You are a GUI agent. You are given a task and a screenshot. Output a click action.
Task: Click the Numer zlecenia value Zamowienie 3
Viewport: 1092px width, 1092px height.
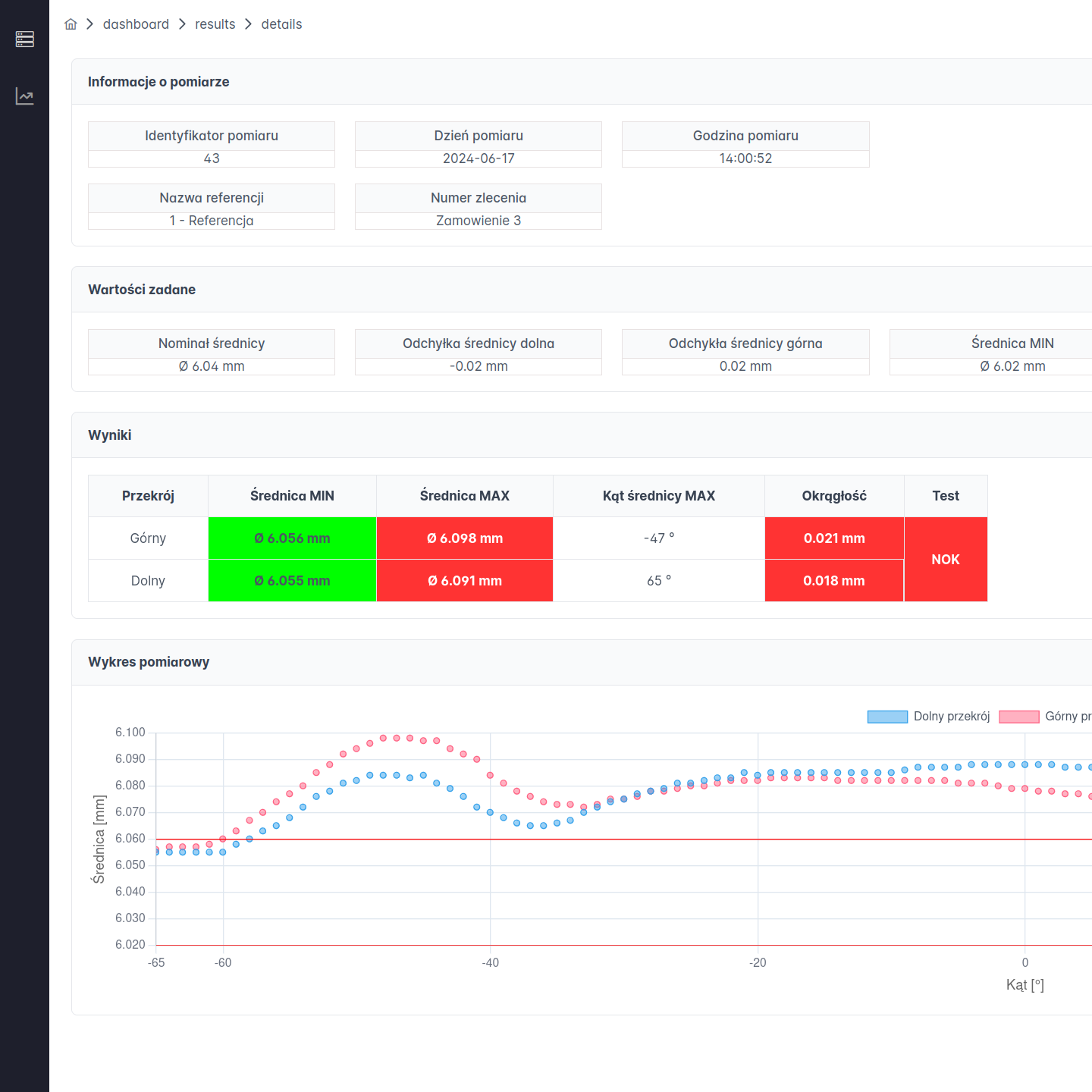tap(478, 221)
